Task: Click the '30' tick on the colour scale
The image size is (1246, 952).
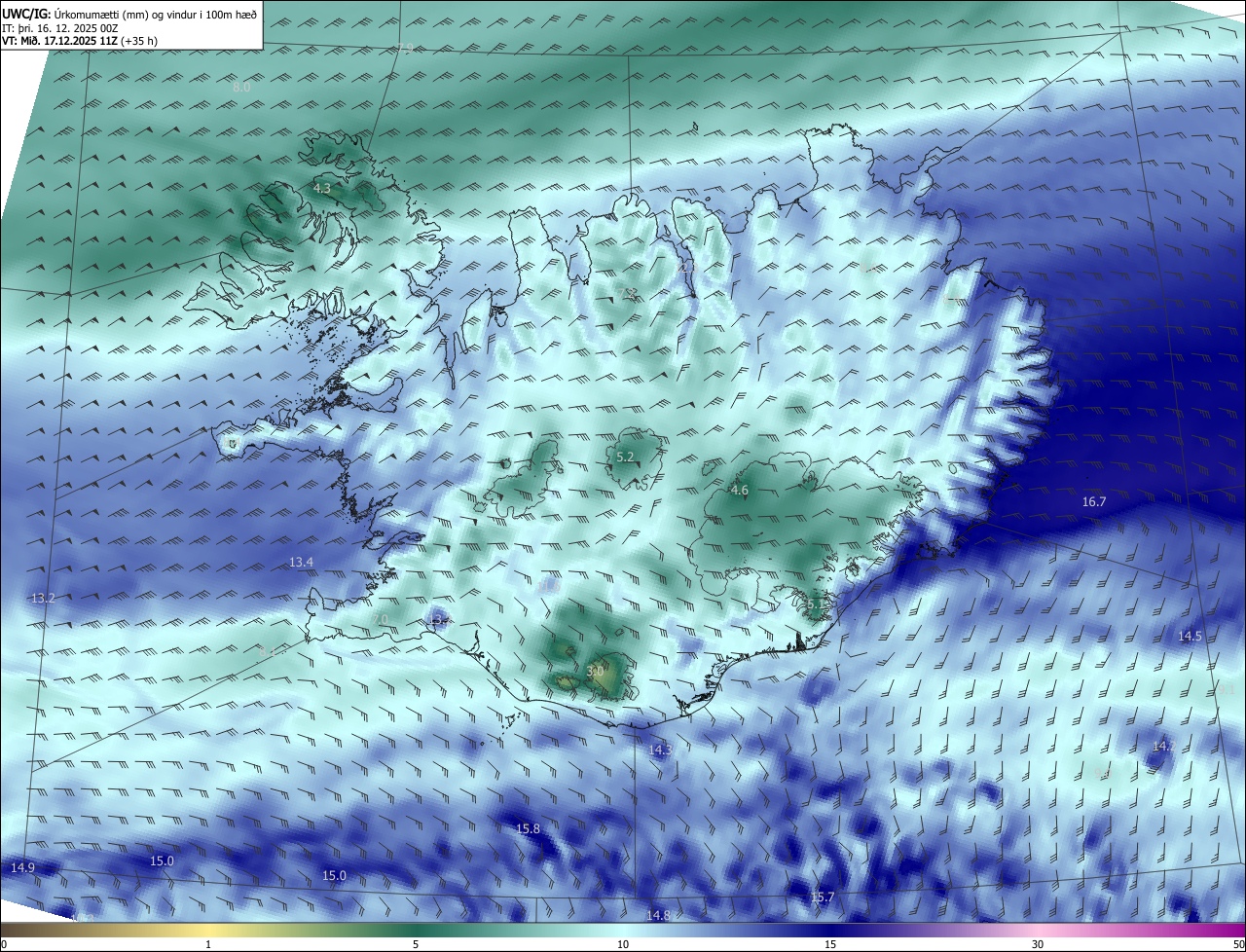Action: tap(1038, 944)
